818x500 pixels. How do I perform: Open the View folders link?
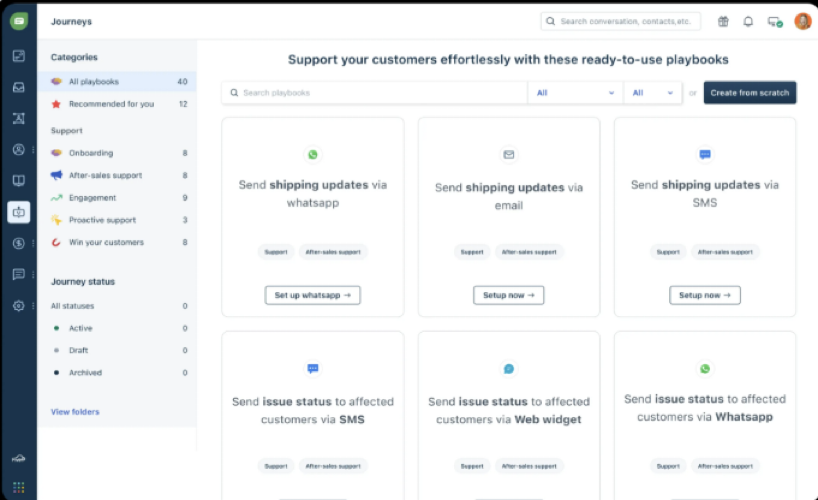[75, 412]
